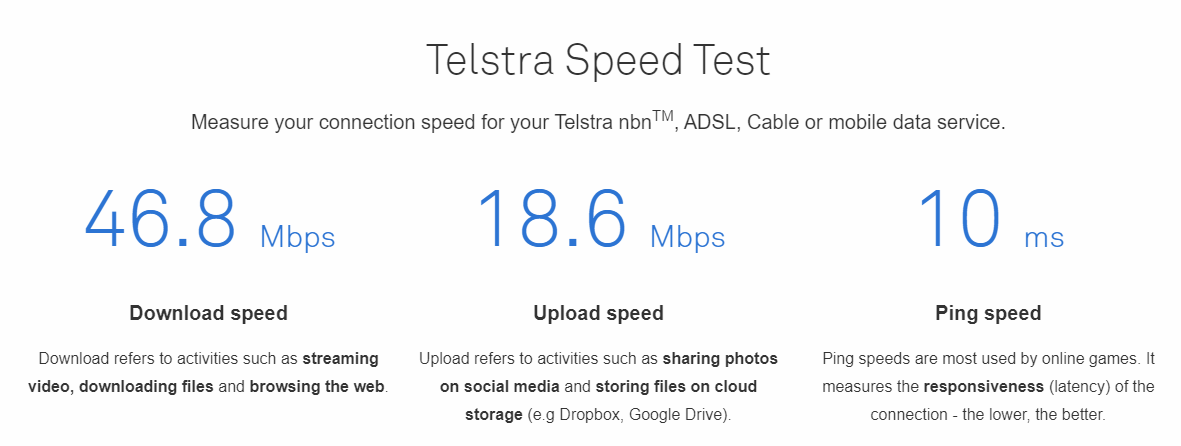Click the "Download speed" label
The image size is (1181, 446).
click(x=208, y=313)
